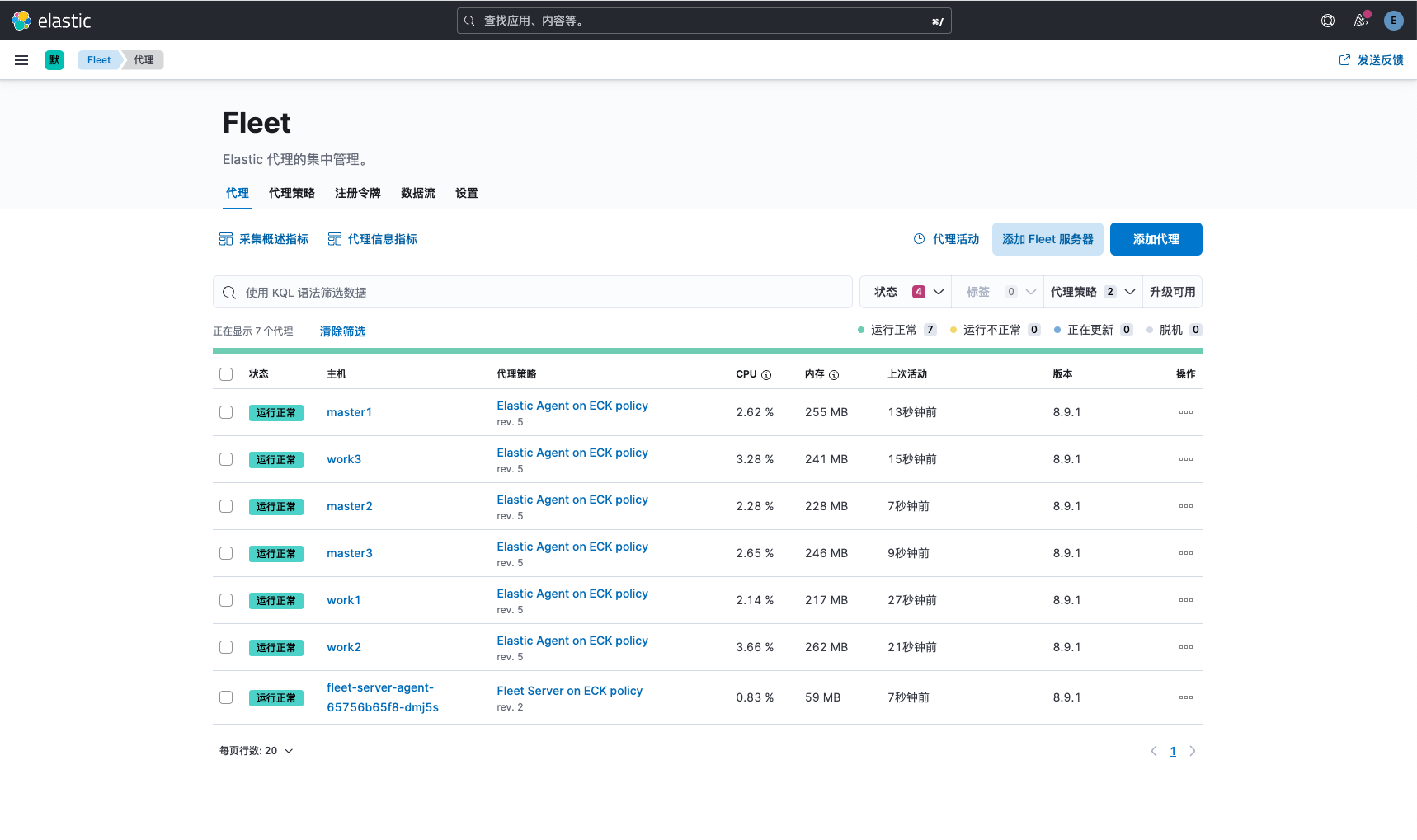
Task: Open actions menu for work1
Action: pos(1186,600)
